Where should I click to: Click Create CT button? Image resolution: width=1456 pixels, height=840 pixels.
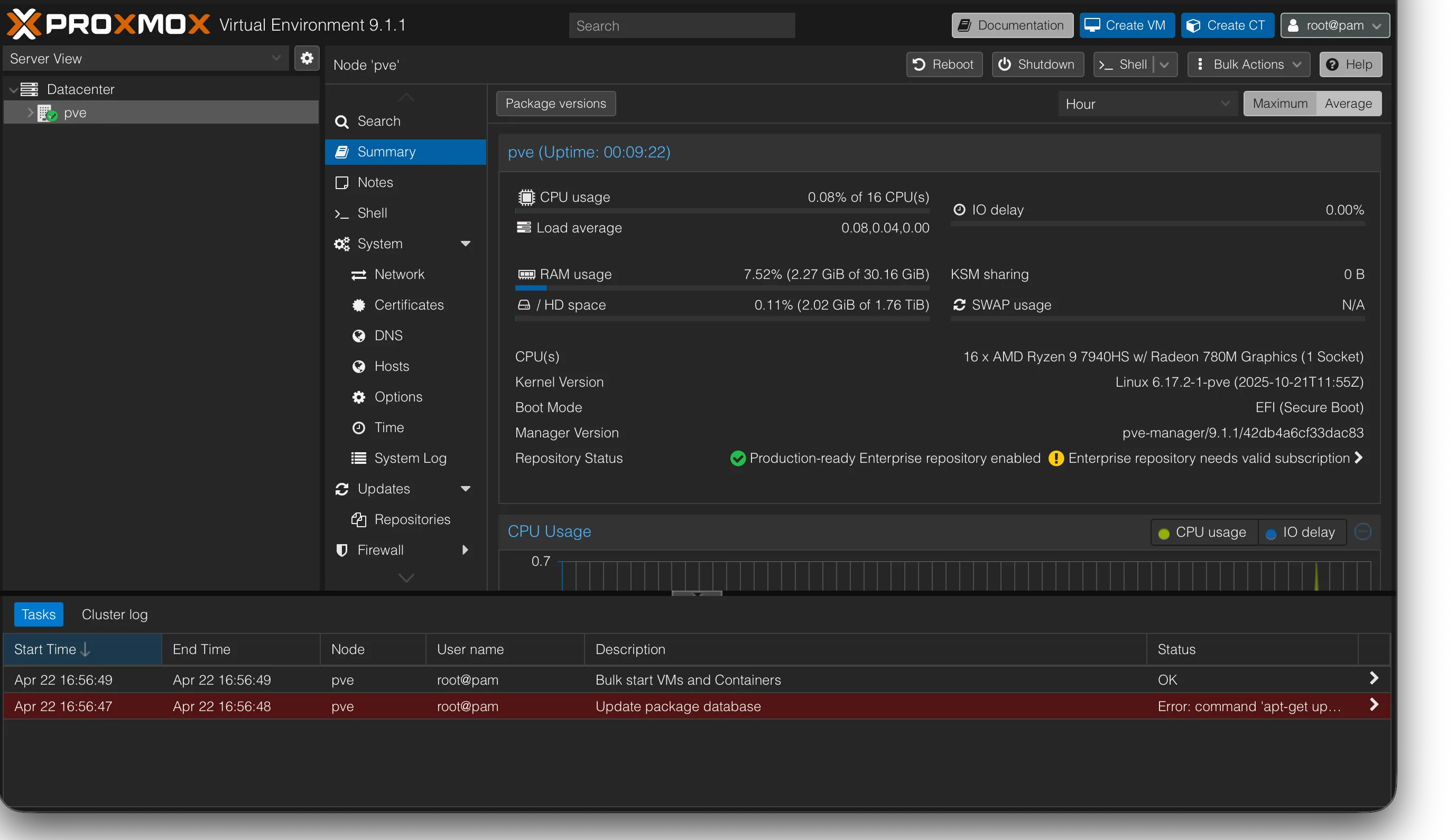pos(1227,25)
